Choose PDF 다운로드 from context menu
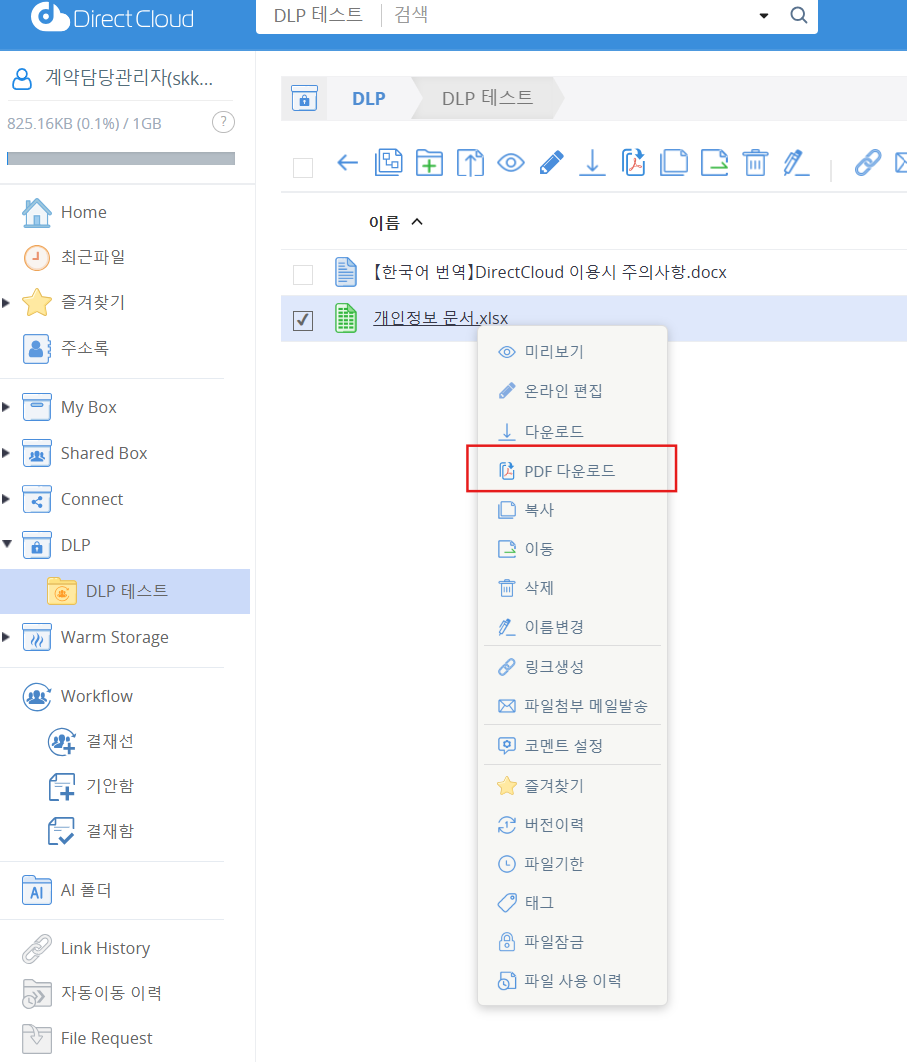The height and width of the screenshot is (1062, 907). (x=572, y=471)
